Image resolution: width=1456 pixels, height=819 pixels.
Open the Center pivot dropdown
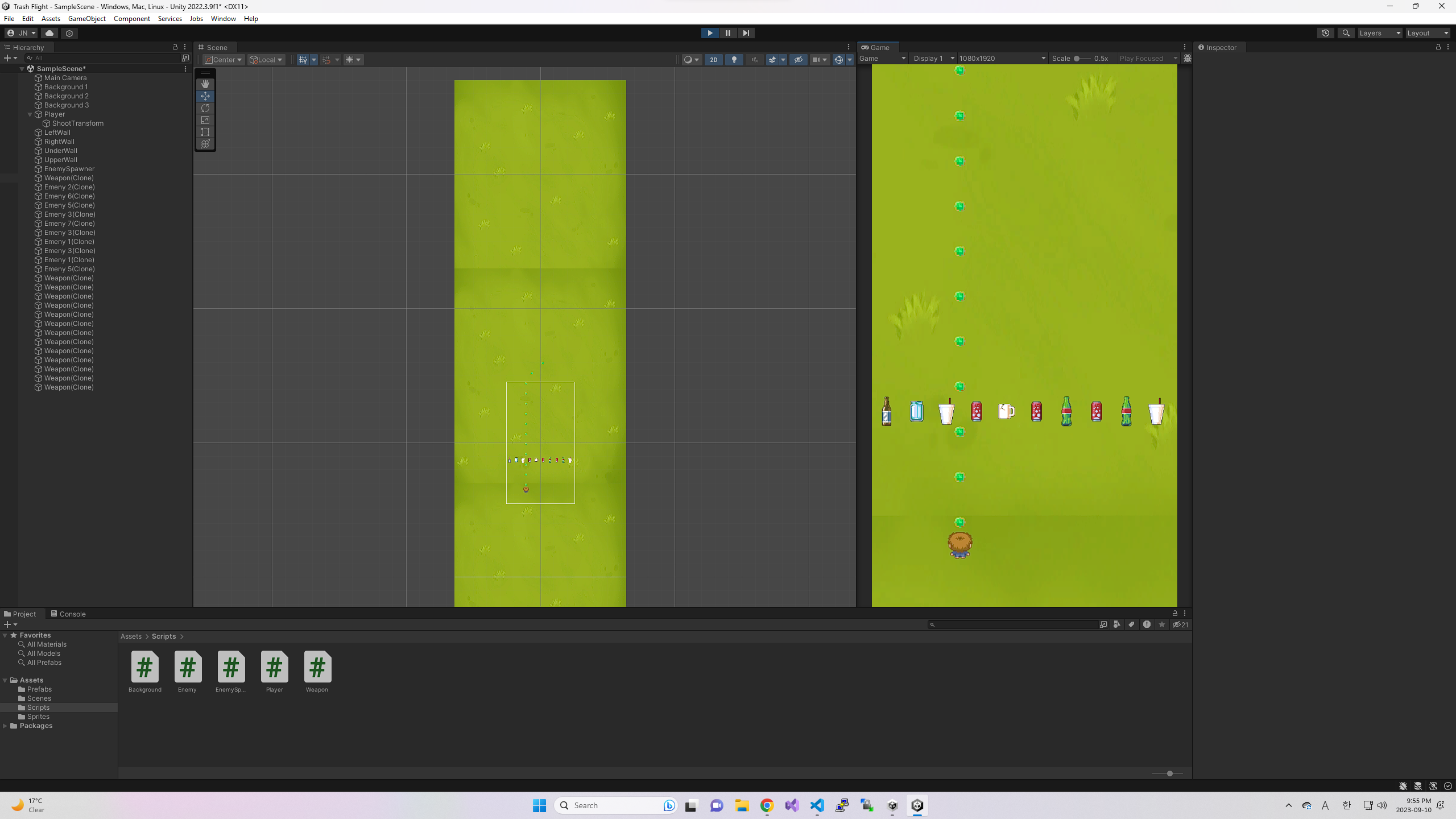click(222, 59)
